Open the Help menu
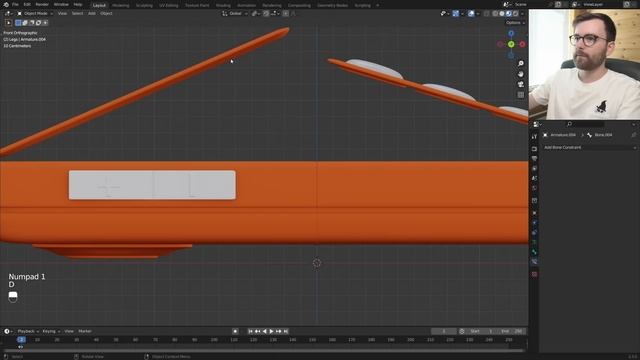 tap(78, 4)
